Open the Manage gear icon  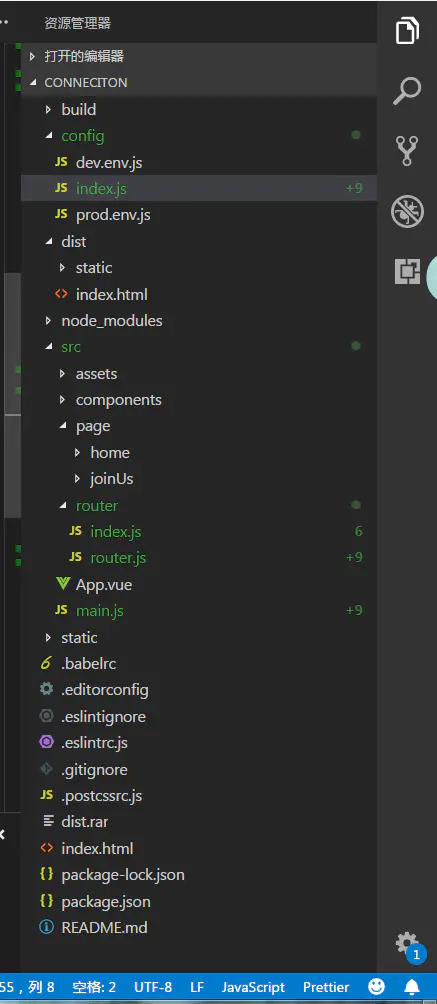(408, 943)
